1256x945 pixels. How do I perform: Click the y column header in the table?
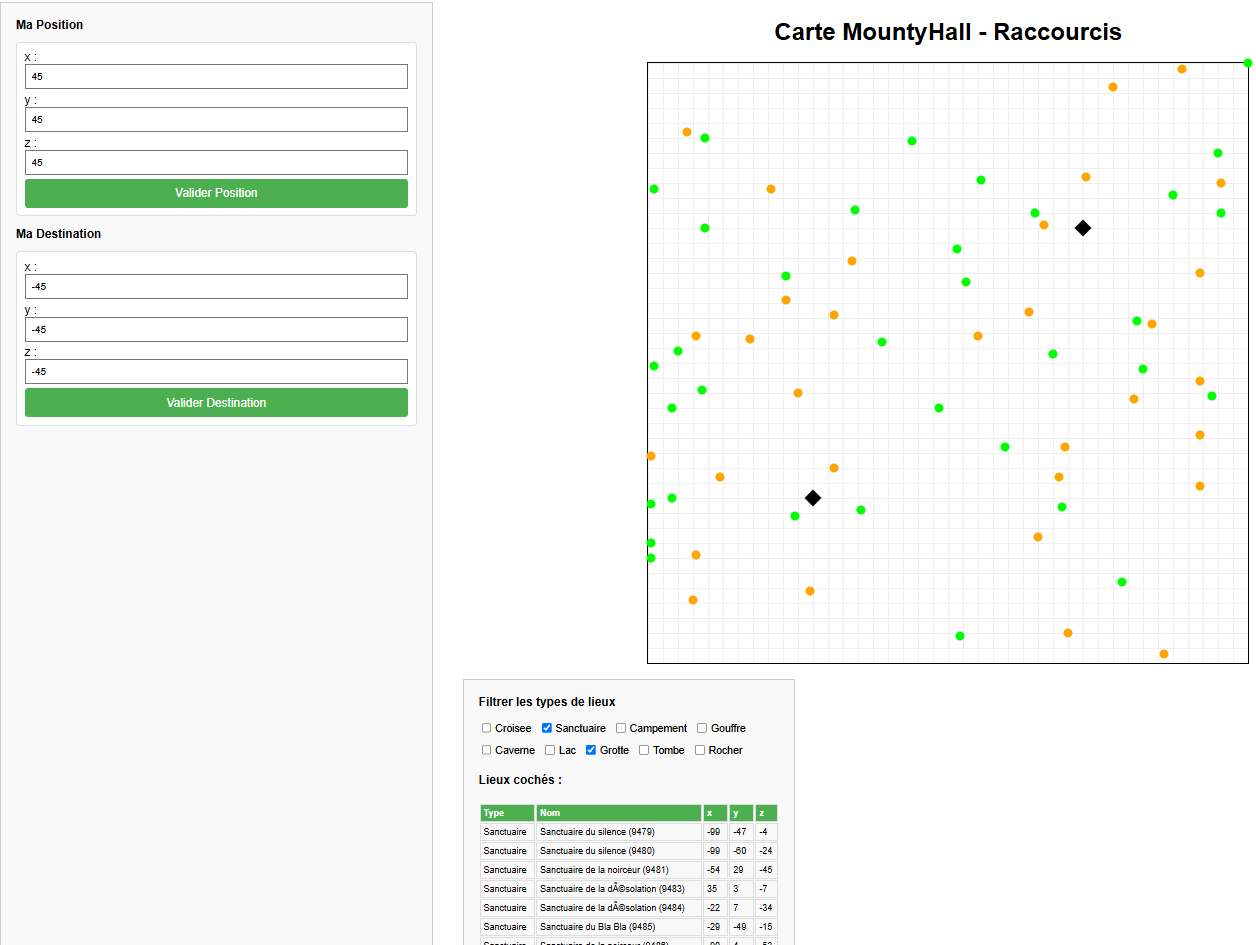coord(740,813)
